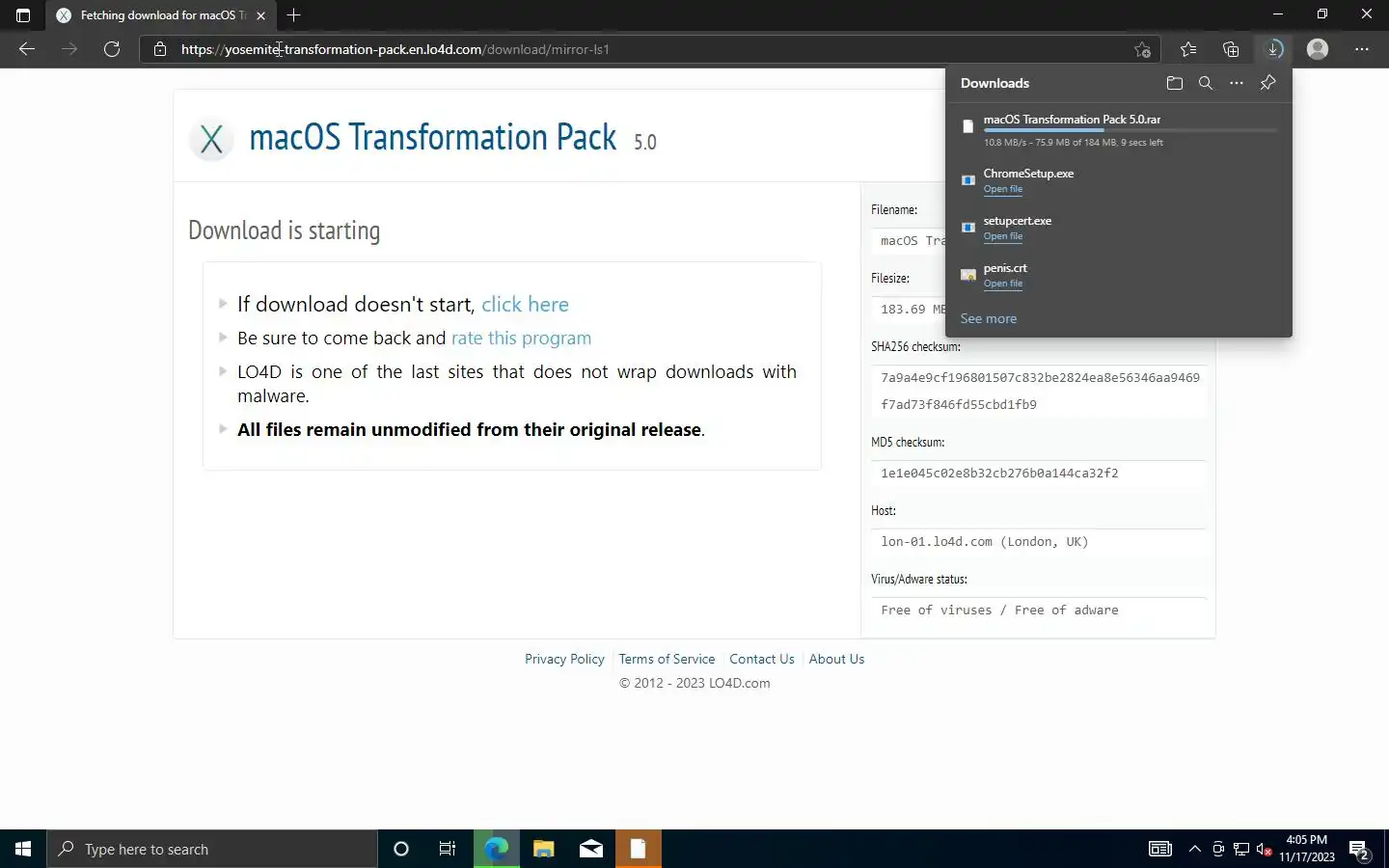The width and height of the screenshot is (1389, 868).
Task: Click the macOS Transformation Pack title
Action: click(x=432, y=138)
